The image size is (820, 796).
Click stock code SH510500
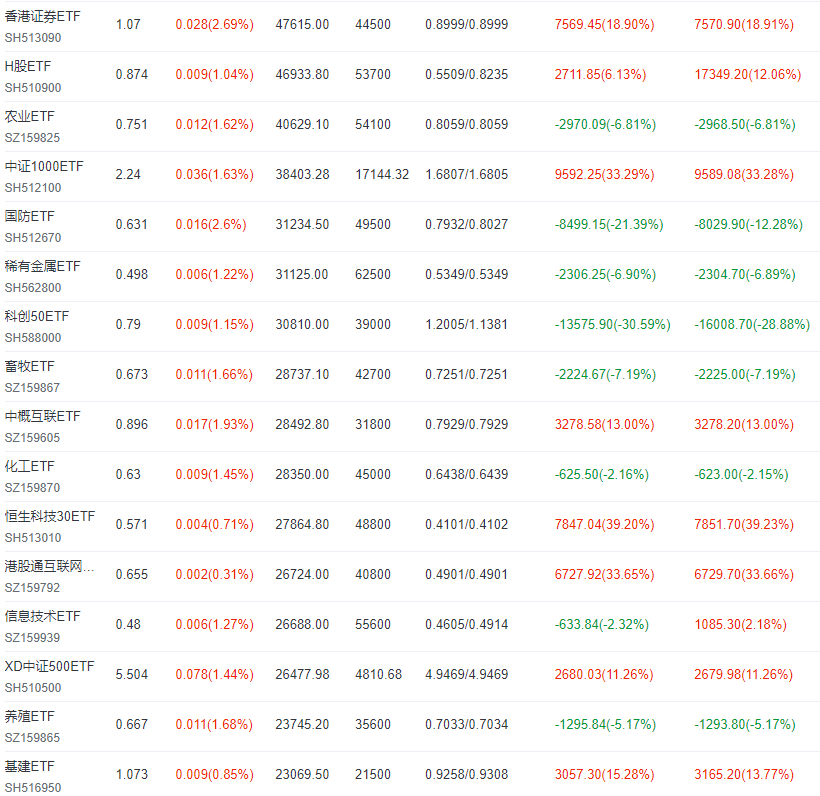pos(33,688)
